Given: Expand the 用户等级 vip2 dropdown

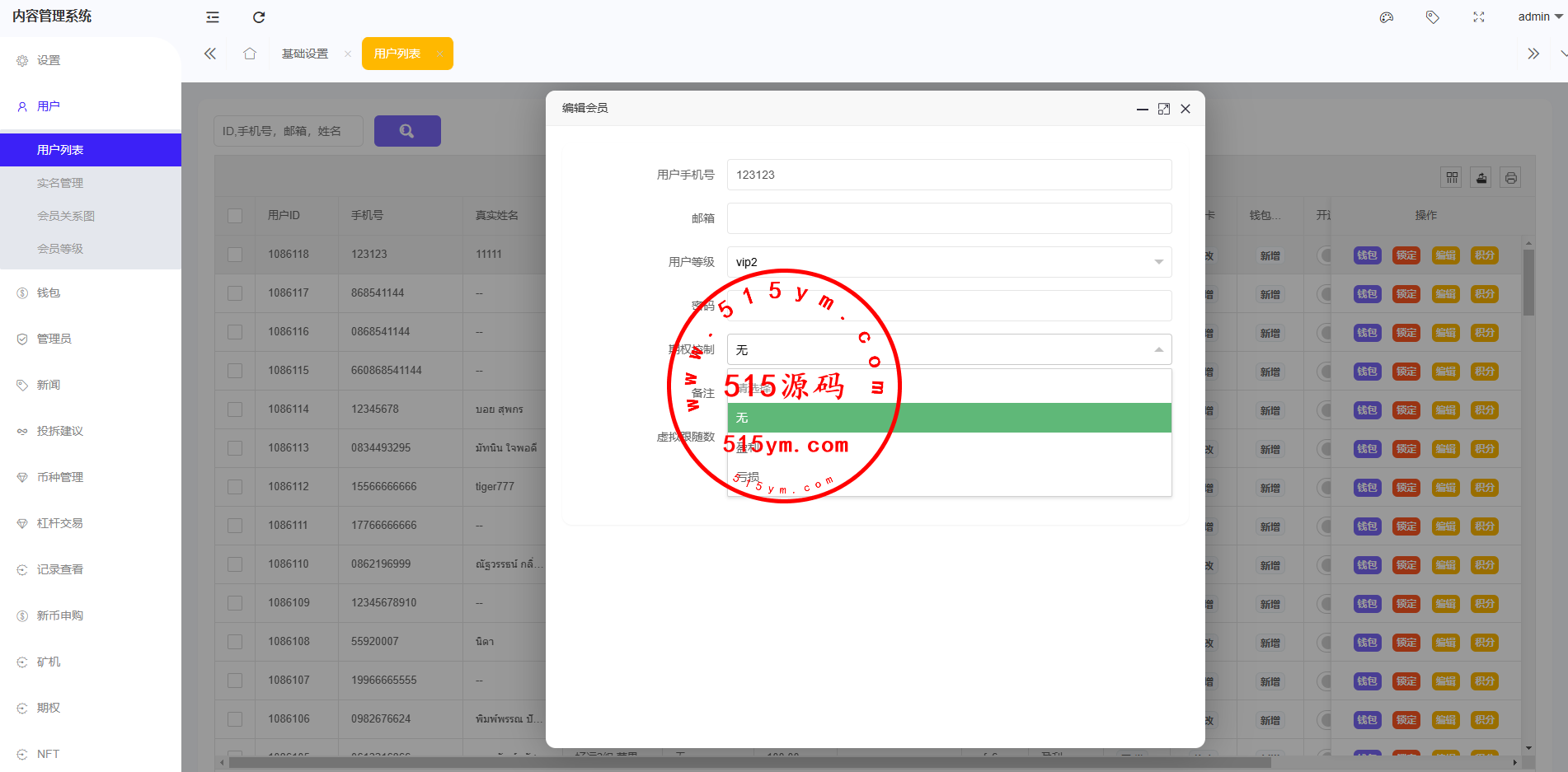Looking at the screenshot, I should pyautogui.click(x=949, y=262).
